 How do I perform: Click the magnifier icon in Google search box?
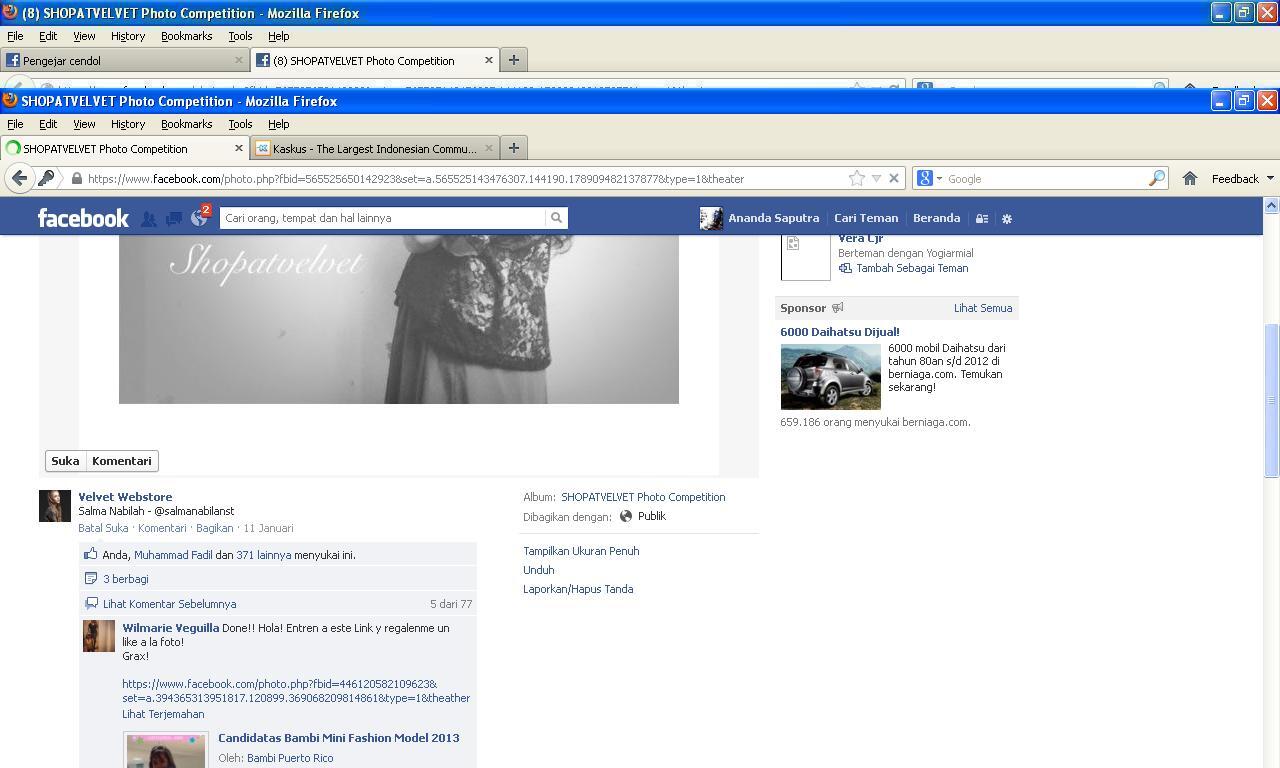(x=1157, y=178)
